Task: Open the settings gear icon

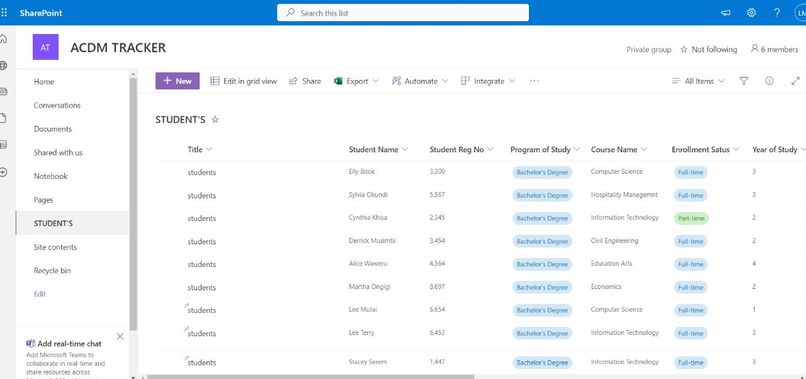Action: click(751, 13)
